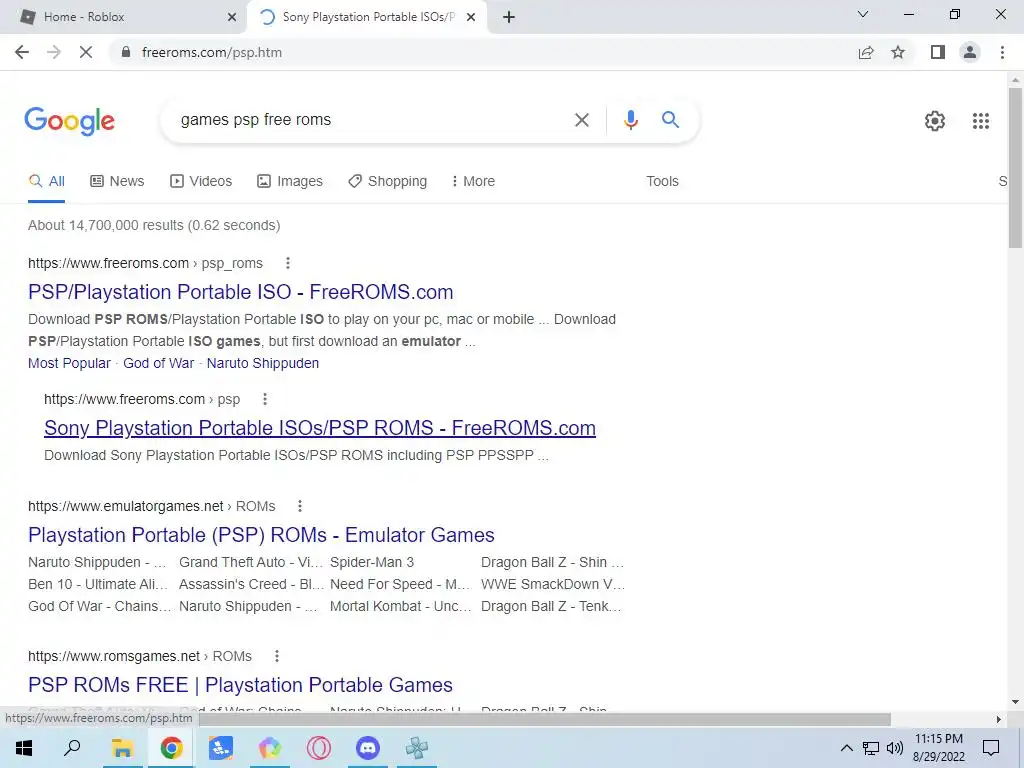Open PSP ROMs FREE Playstation Portable Games
This screenshot has width=1024, height=768.
240,684
